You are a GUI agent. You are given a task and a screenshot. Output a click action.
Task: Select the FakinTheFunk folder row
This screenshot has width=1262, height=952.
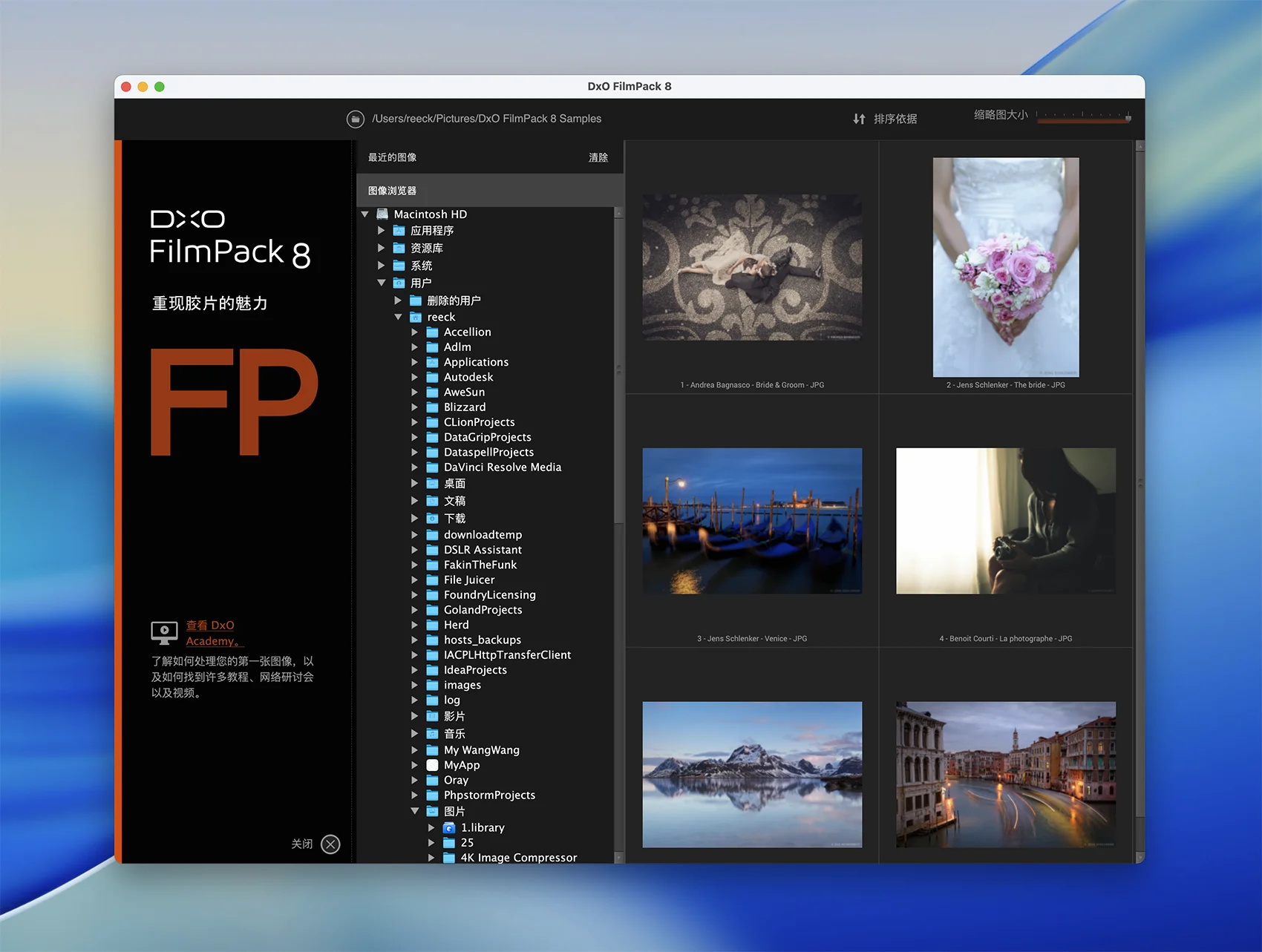485,565
